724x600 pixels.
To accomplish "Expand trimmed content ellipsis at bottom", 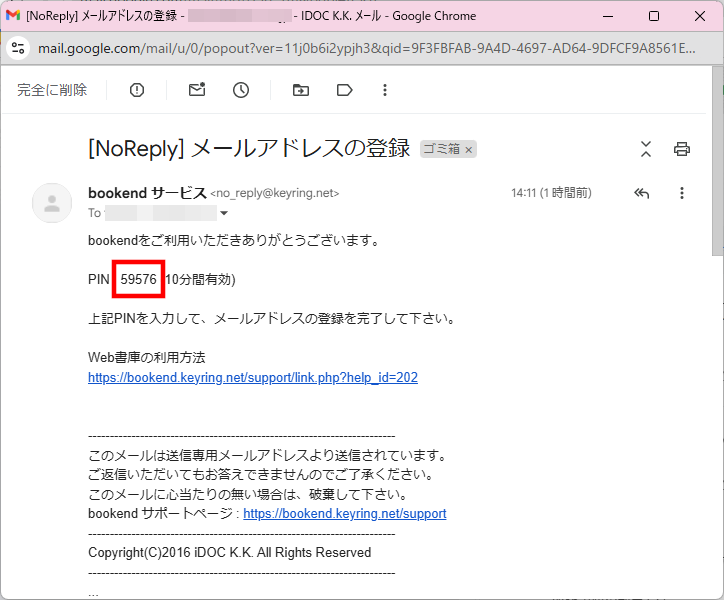I will pos(93,593).
